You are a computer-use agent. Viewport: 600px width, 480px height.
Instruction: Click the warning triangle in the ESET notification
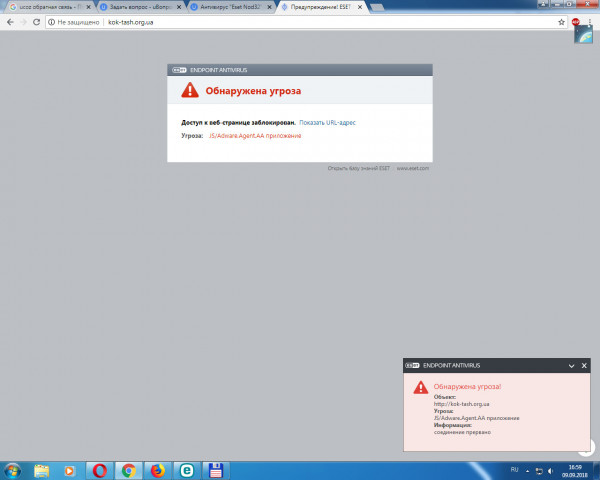coord(421,387)
